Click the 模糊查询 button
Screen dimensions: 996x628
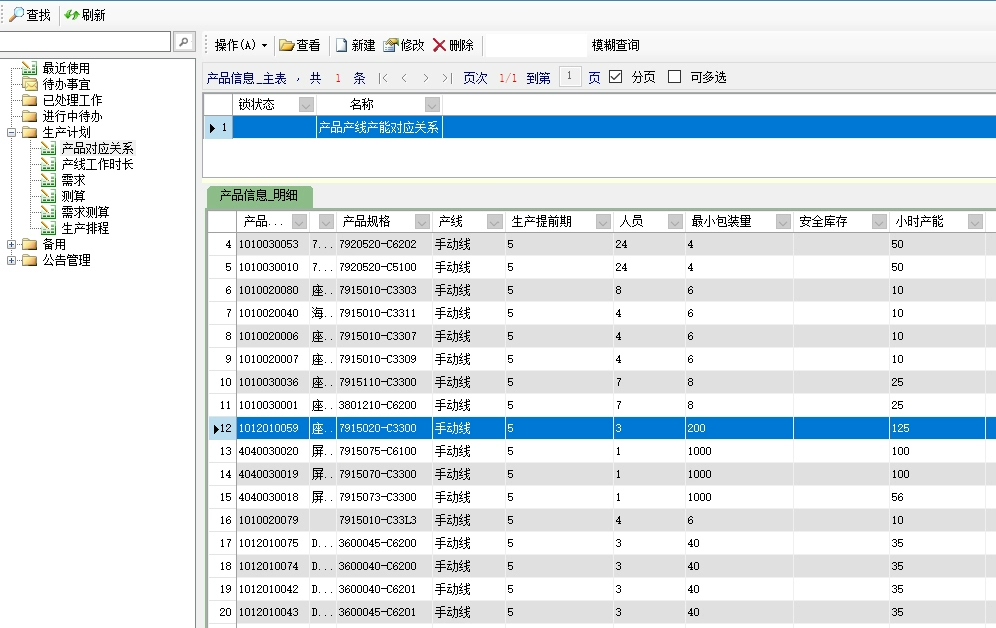click(616, 45)
